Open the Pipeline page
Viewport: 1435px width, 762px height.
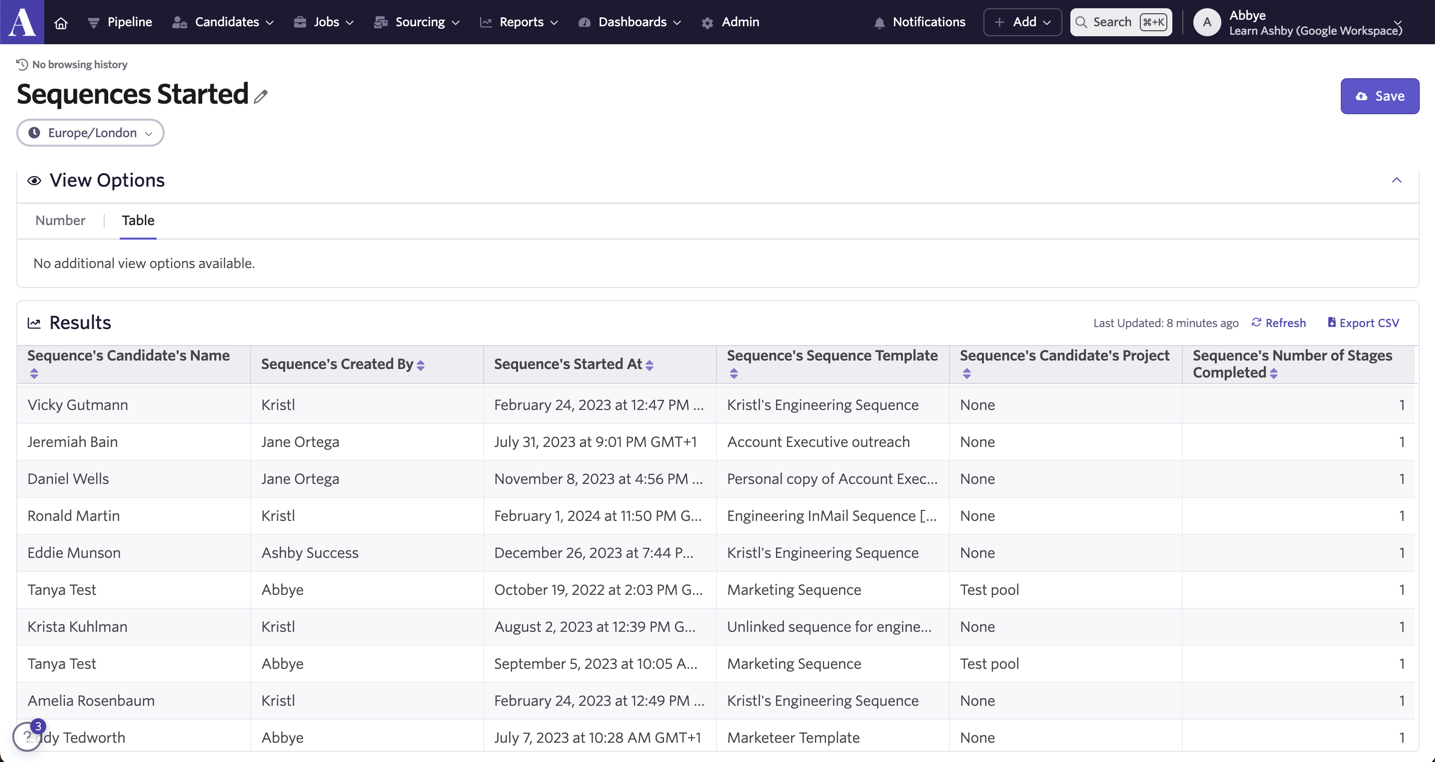coord(120,22)
